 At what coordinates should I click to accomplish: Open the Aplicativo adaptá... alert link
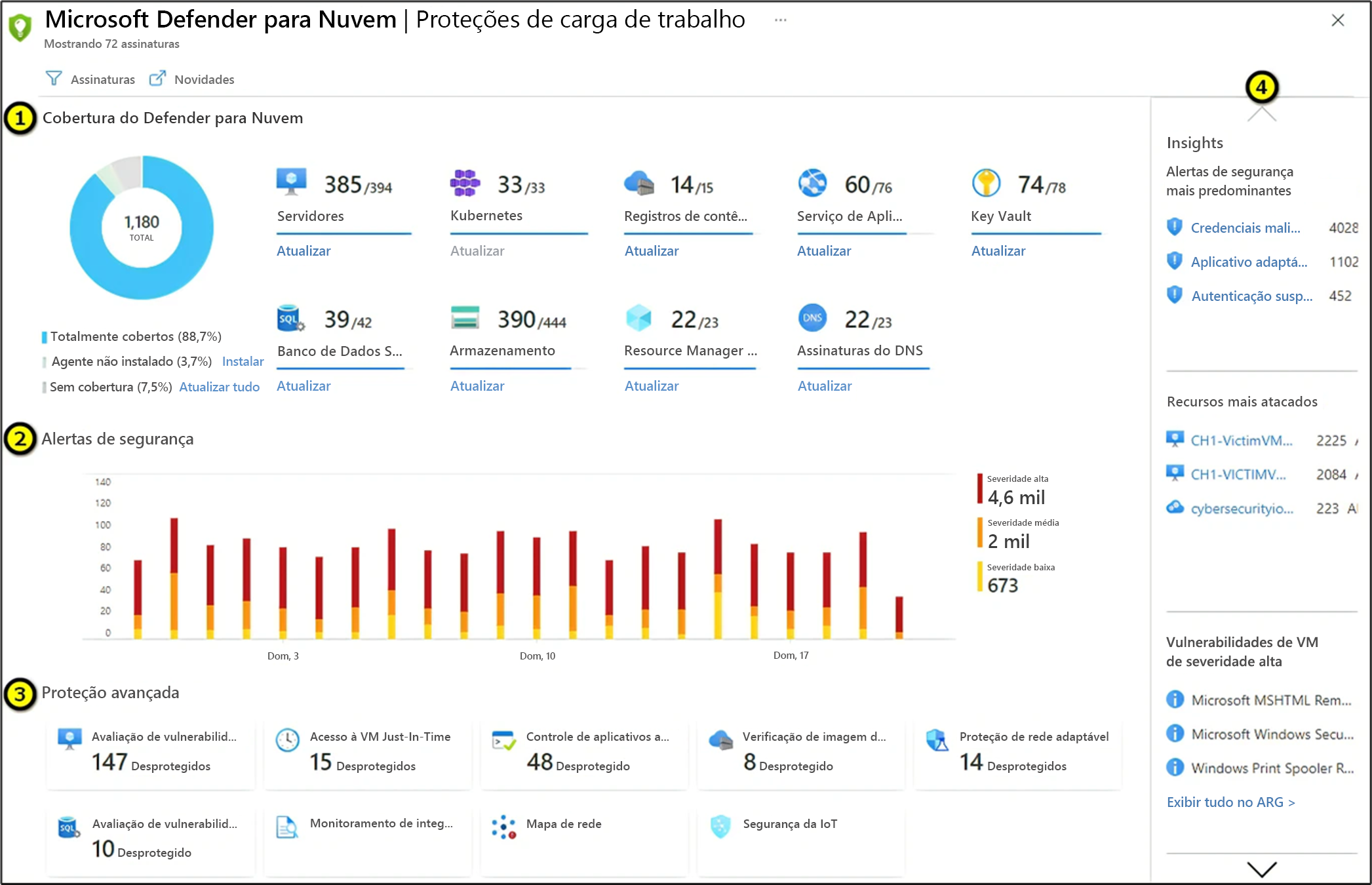click(x=1249, y=262)
